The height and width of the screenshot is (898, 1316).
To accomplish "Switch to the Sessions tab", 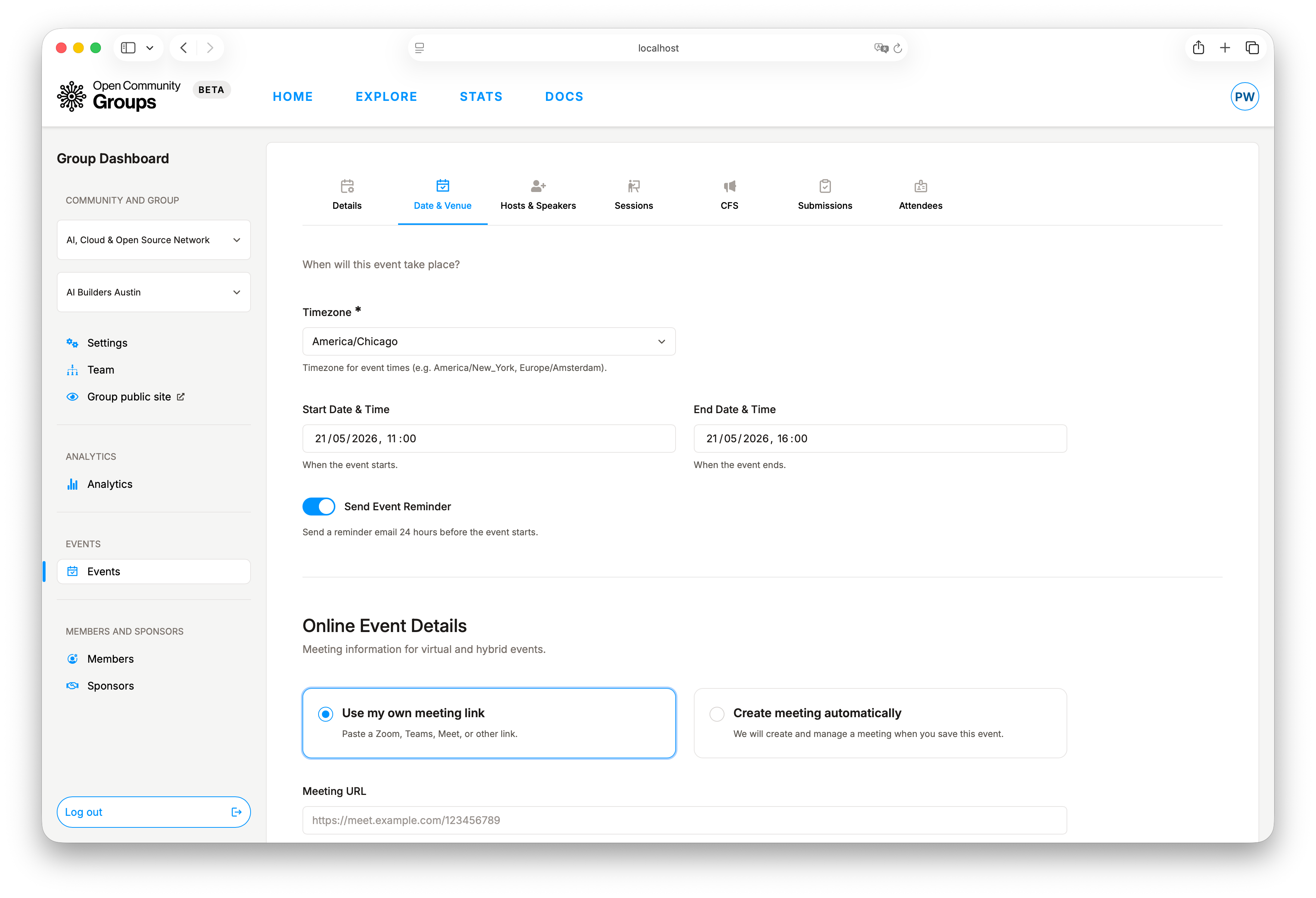I will point(634,195).
